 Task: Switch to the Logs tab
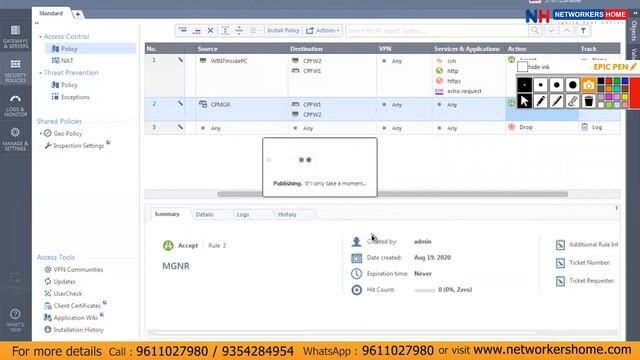point(243,214)
